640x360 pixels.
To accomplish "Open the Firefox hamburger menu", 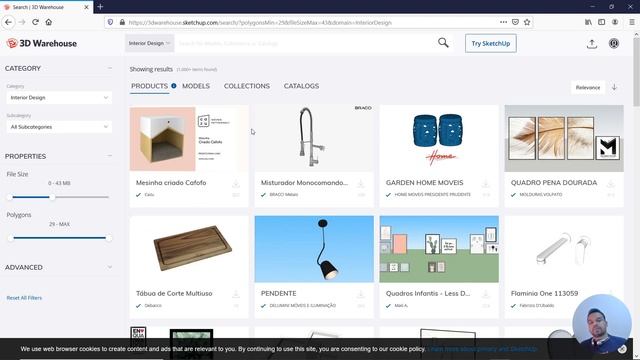I will tap(631, 22).
